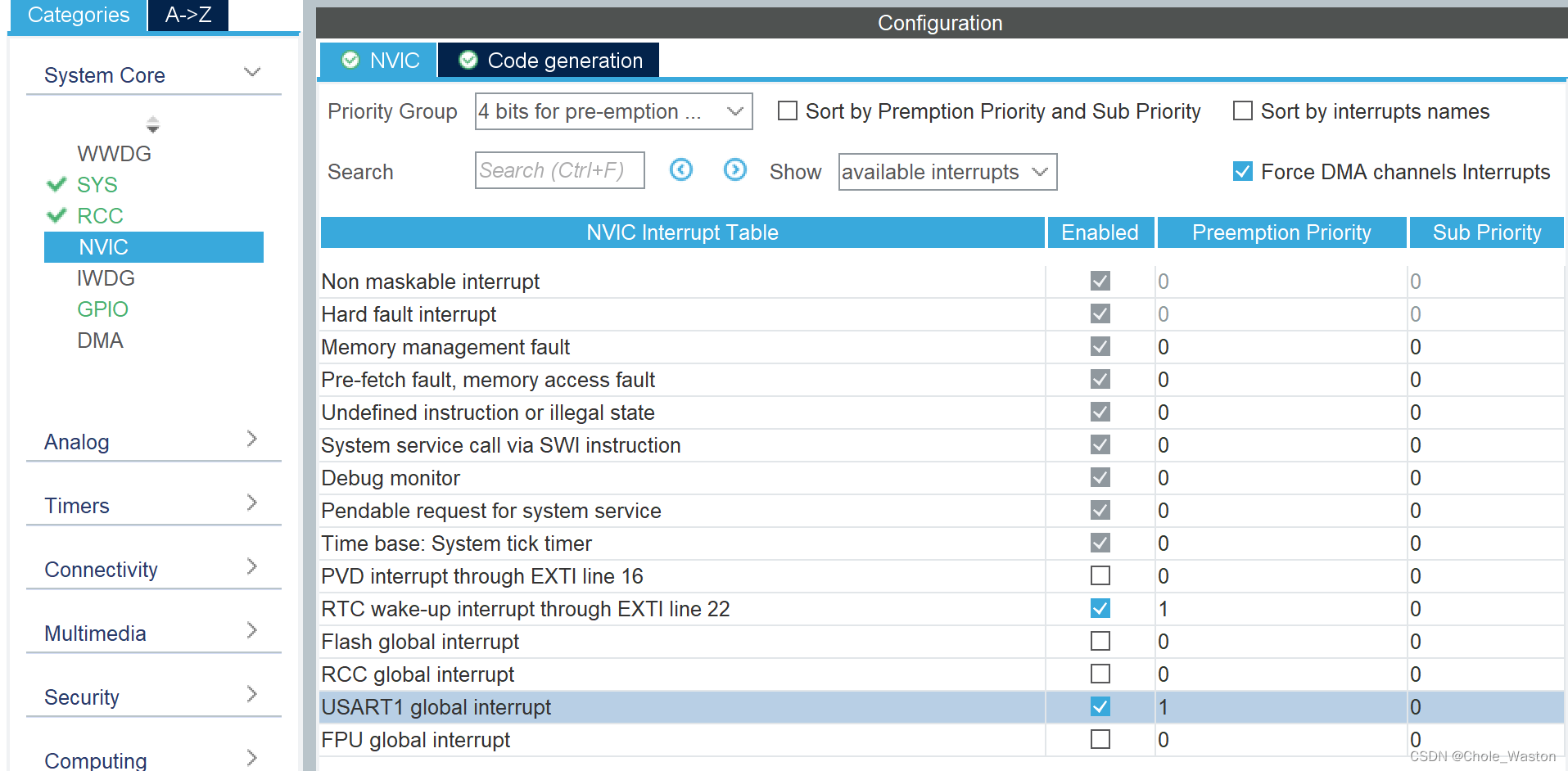Screen dimensions: 1568x771
Task: Select PVD interrupt through EXTI line 16 name
Action: coord(482,575)
